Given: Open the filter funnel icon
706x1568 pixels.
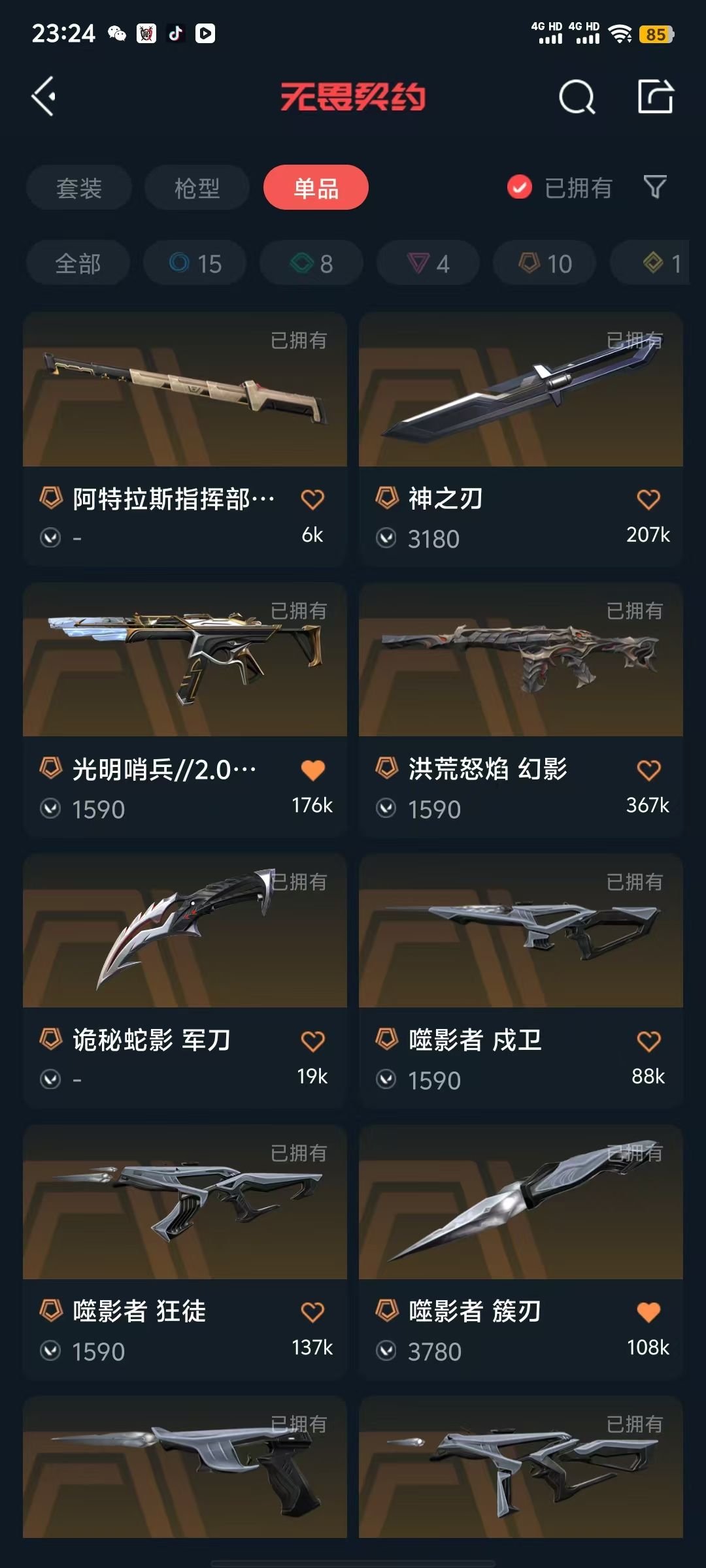Looking at the screenshot, I should pos(655,188).
